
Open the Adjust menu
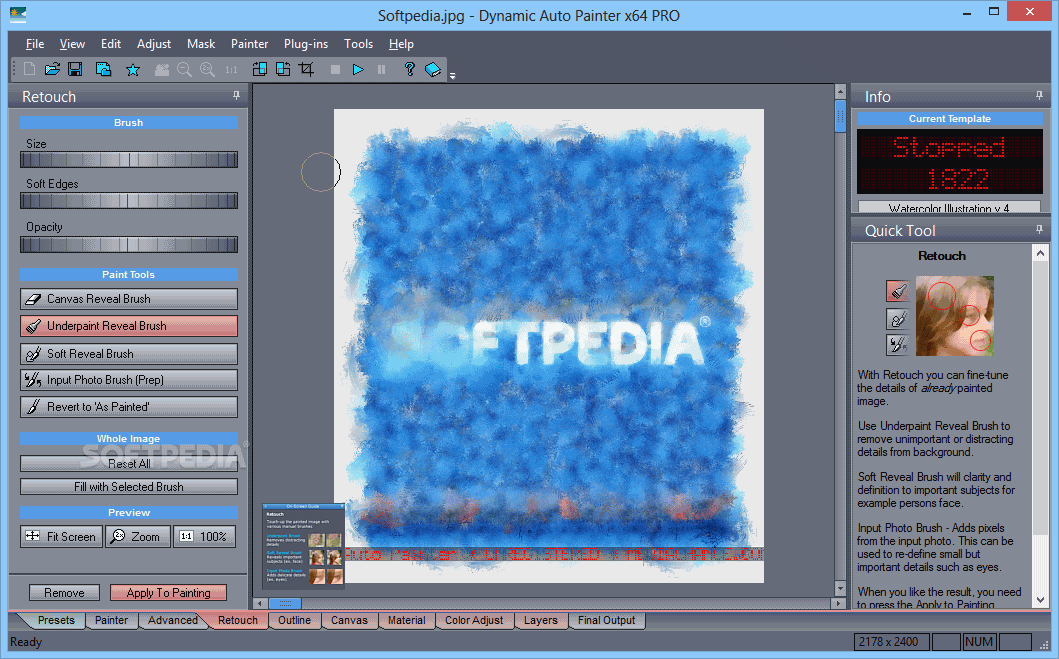coord(154,44)
